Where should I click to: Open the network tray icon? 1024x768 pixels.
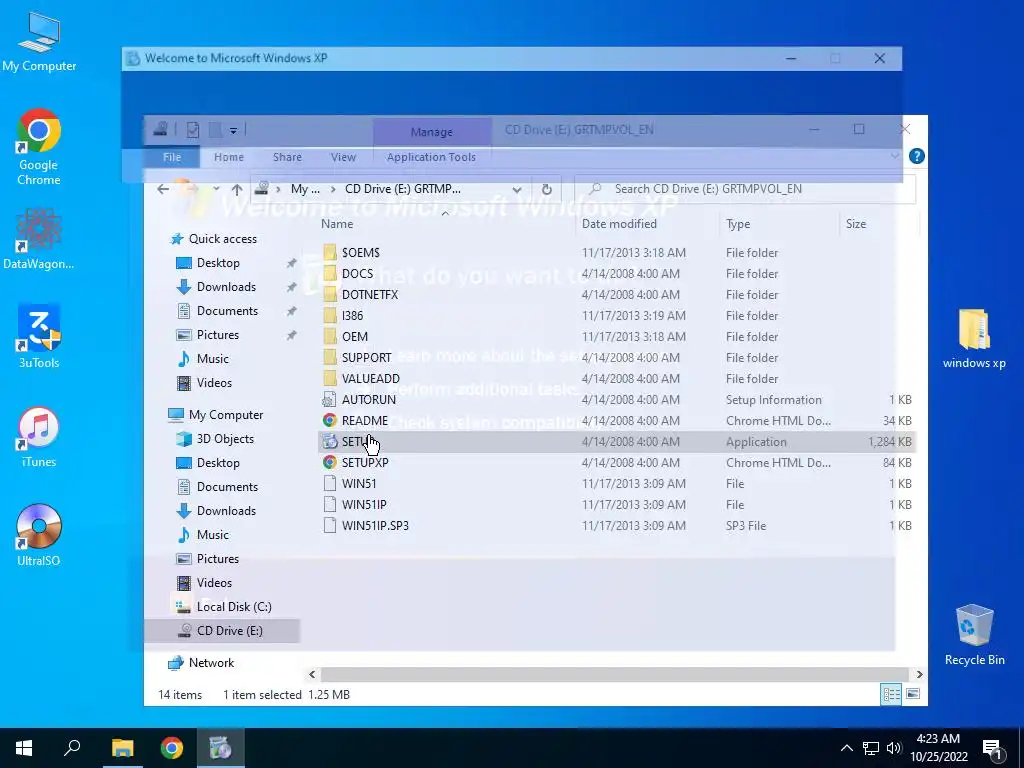coord(871,748)
